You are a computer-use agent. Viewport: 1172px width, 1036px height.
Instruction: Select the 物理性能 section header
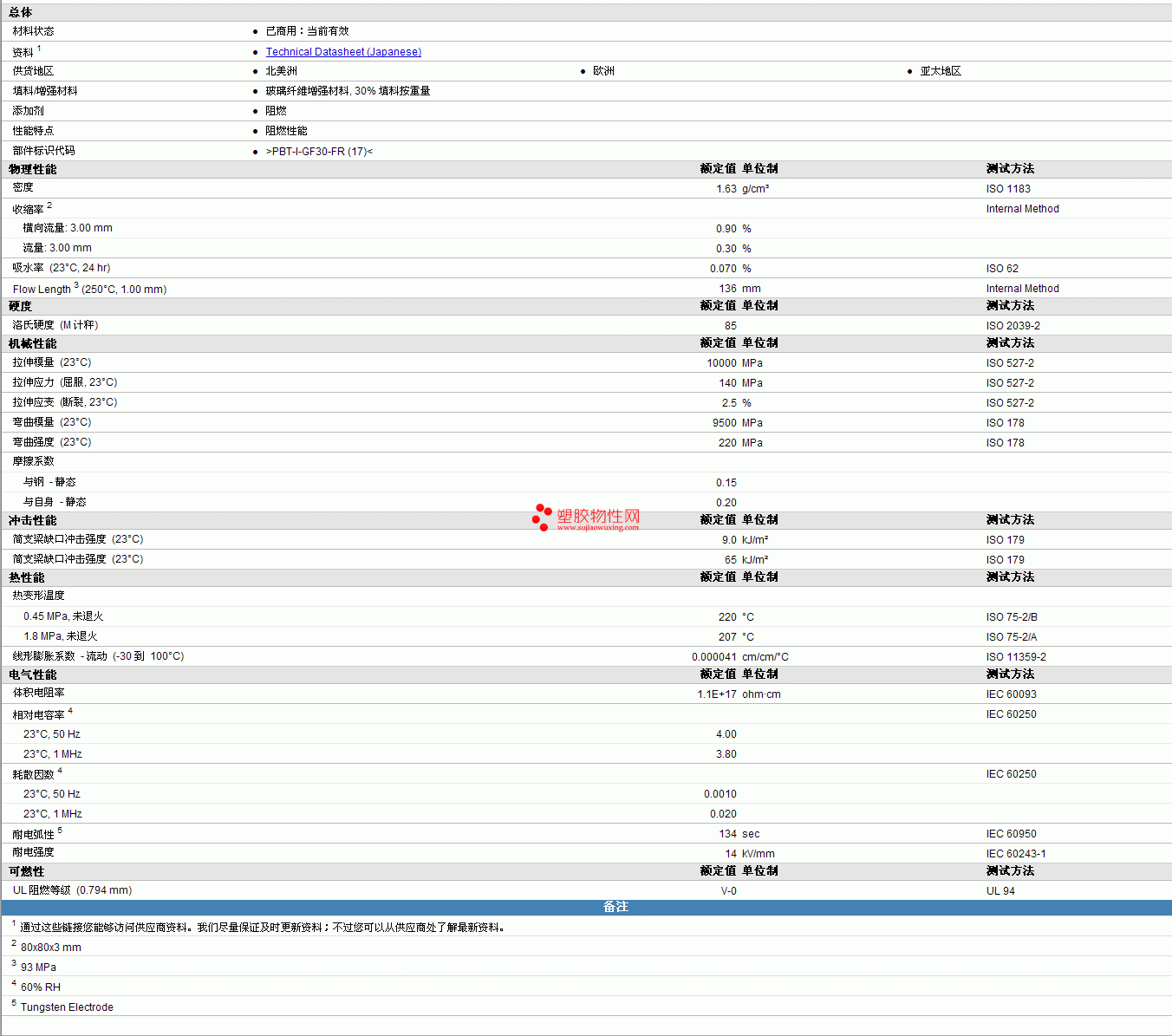(x=33, y=169)
